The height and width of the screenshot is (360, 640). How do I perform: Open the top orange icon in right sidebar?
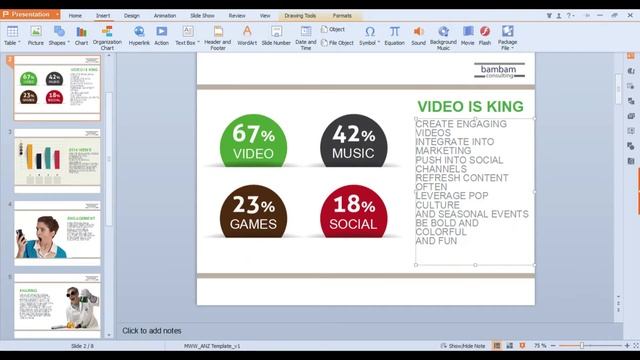coord(631,56)
